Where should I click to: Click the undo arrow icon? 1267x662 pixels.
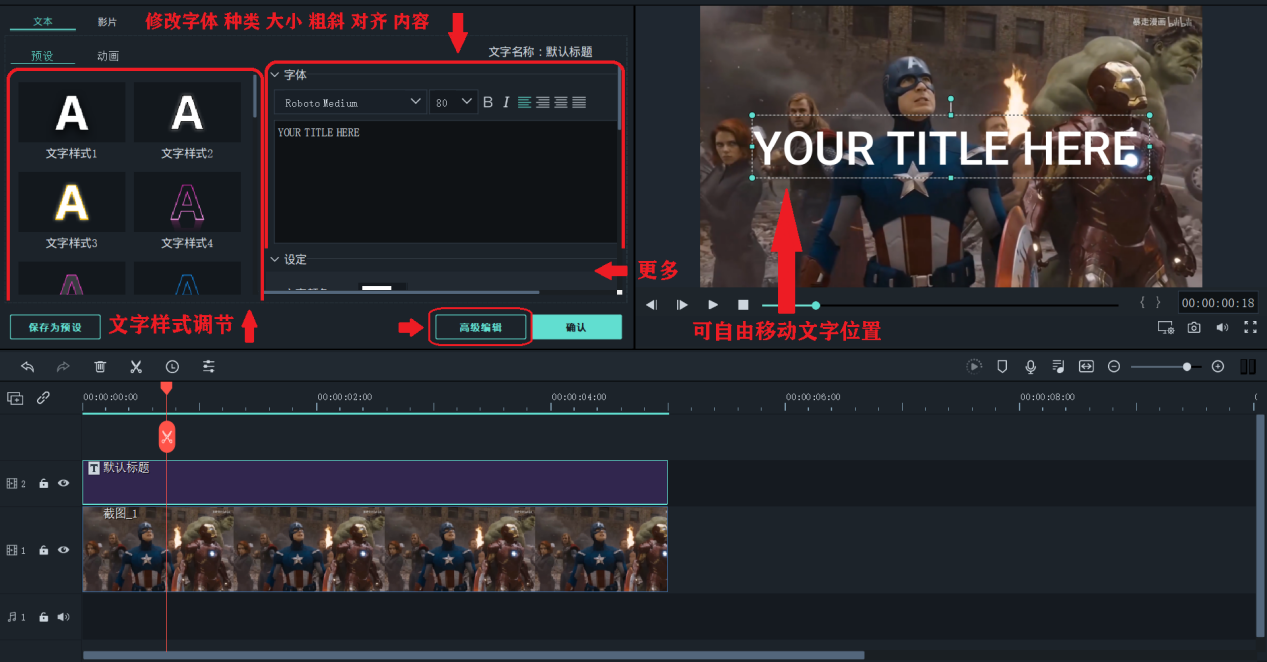[x=27, y=367]
